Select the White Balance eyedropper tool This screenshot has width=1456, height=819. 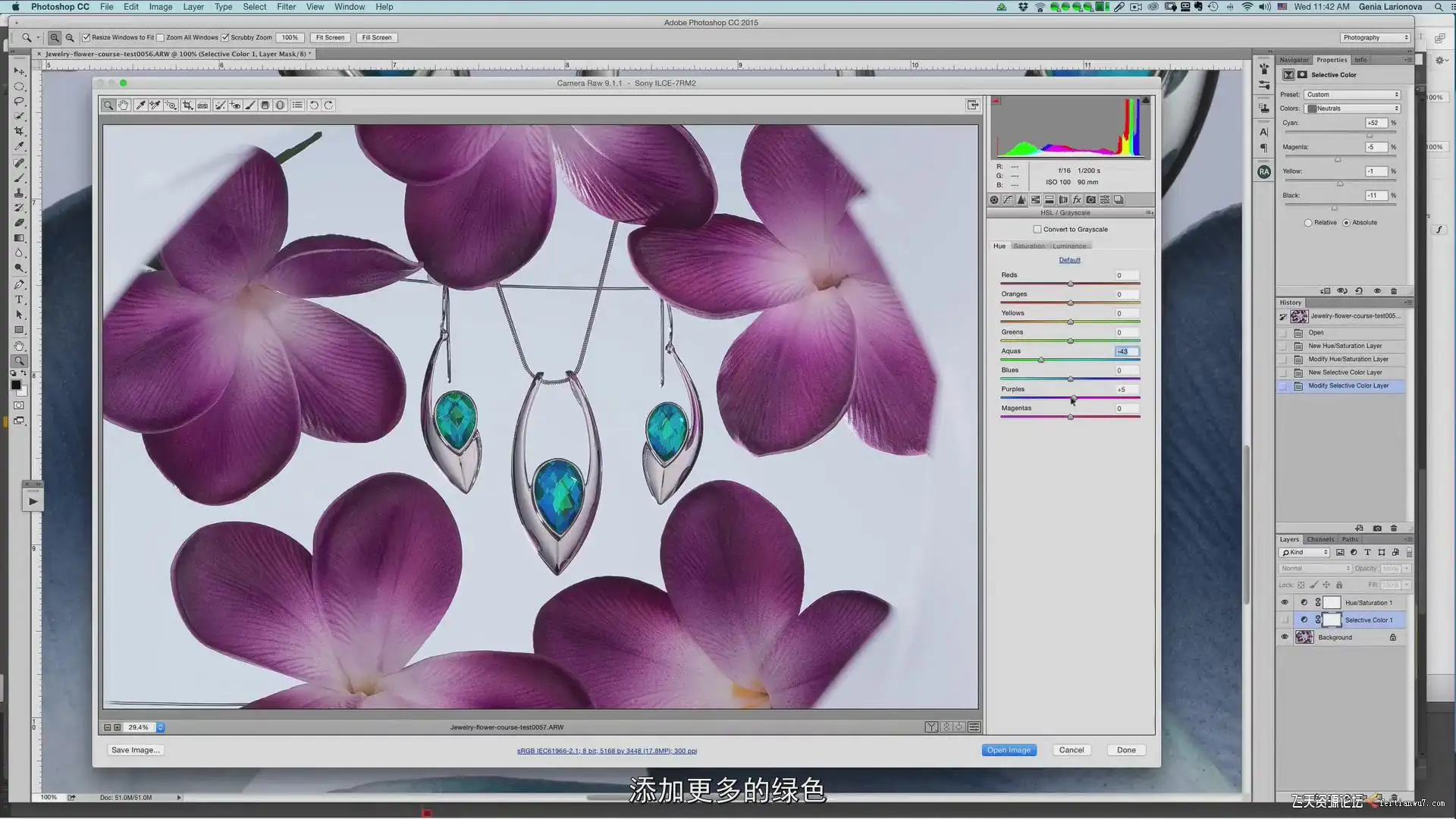click(140, 105)
